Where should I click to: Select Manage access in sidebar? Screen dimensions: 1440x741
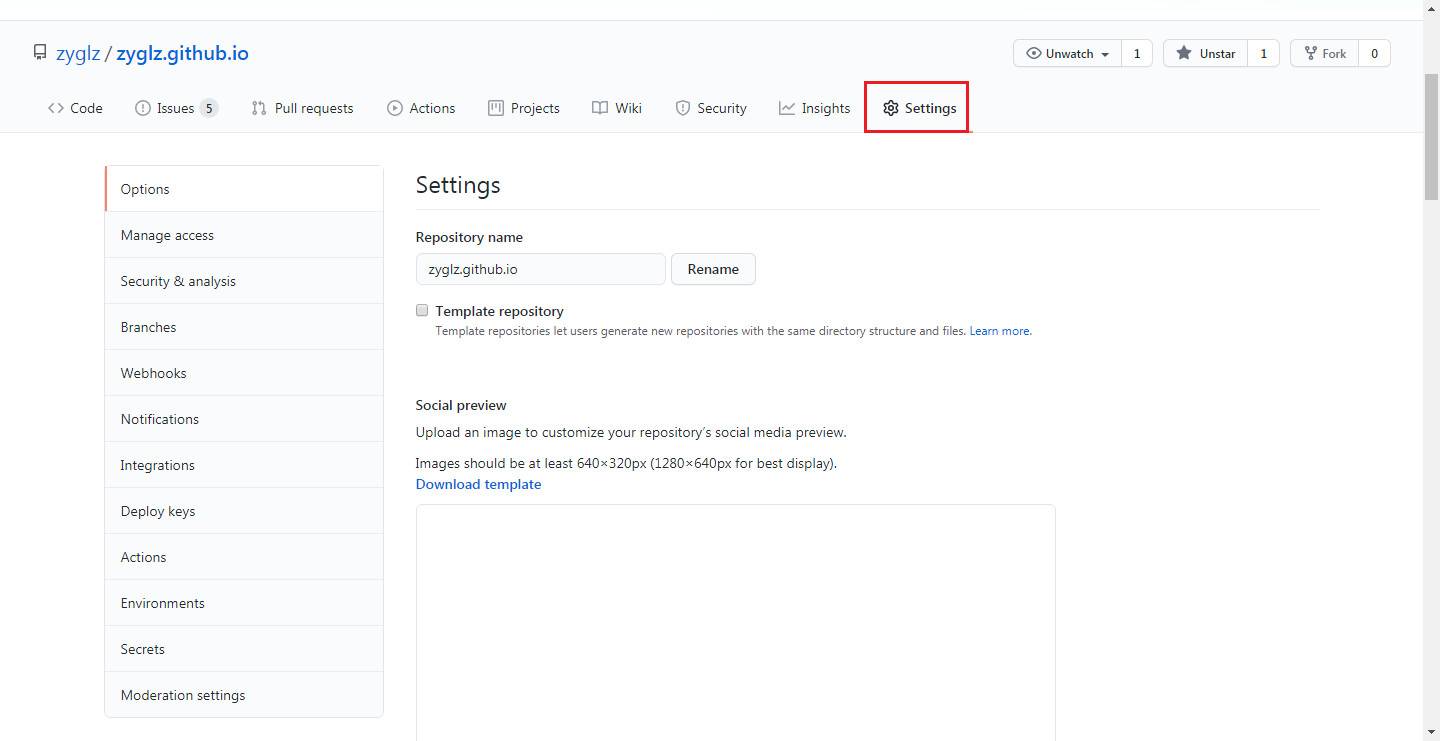pos(167,235)
